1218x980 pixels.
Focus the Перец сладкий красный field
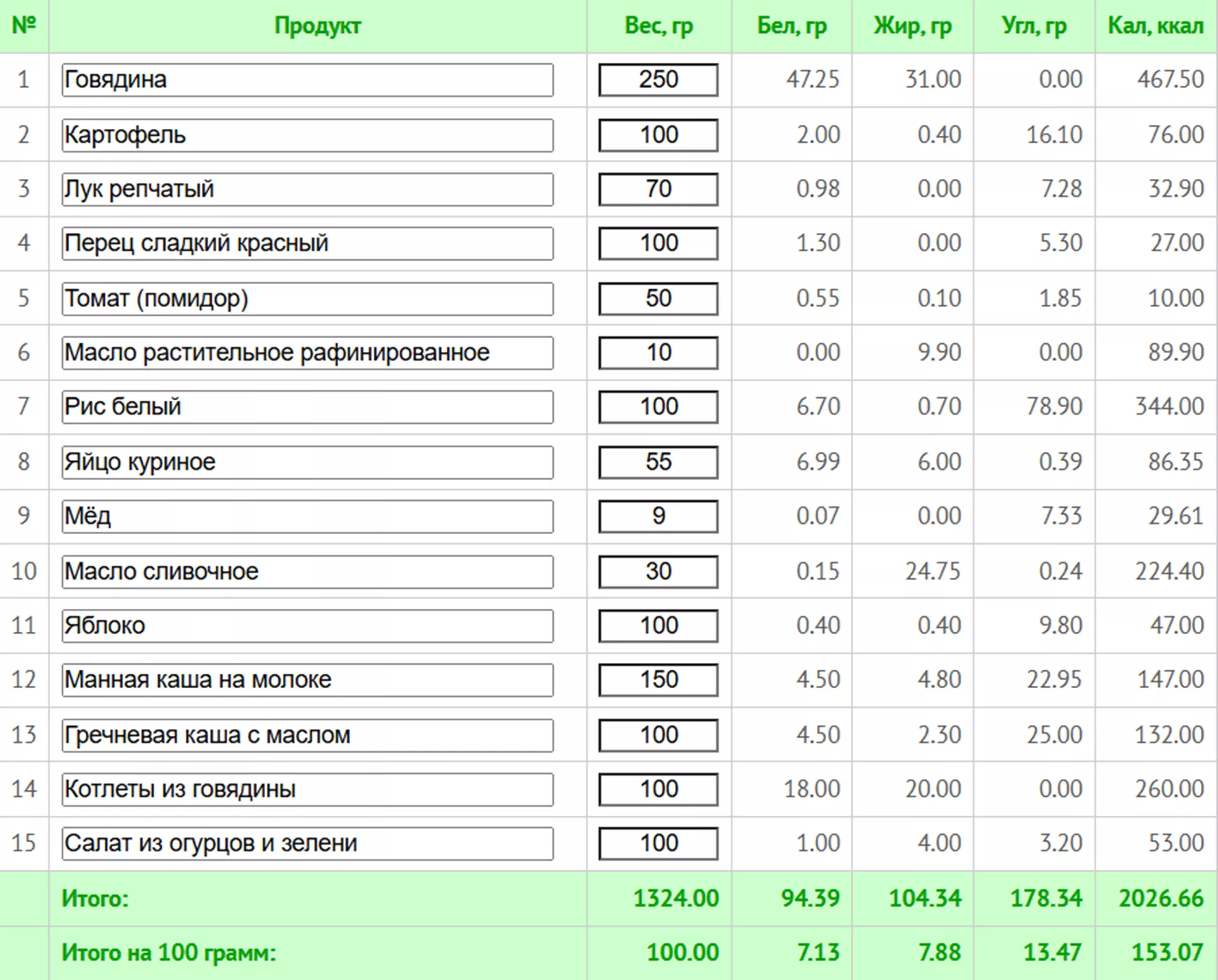(x=307, y=244)
